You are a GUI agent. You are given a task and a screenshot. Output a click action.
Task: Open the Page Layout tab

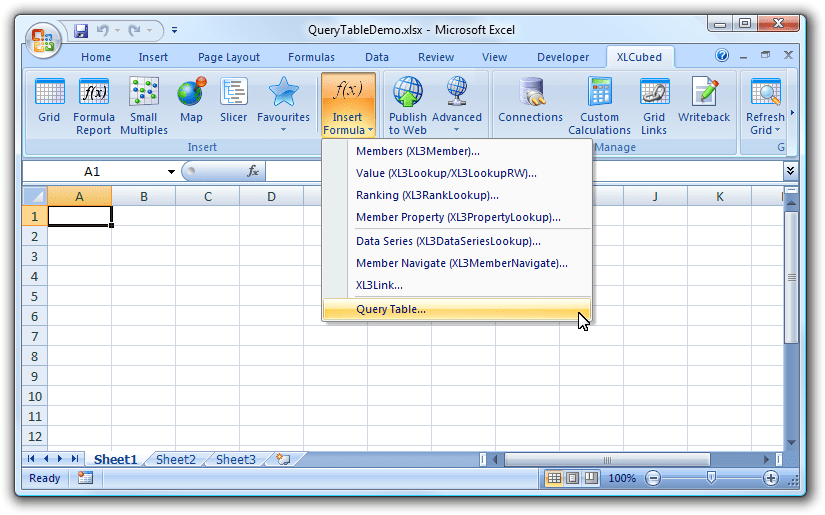(x=229, y=57)
